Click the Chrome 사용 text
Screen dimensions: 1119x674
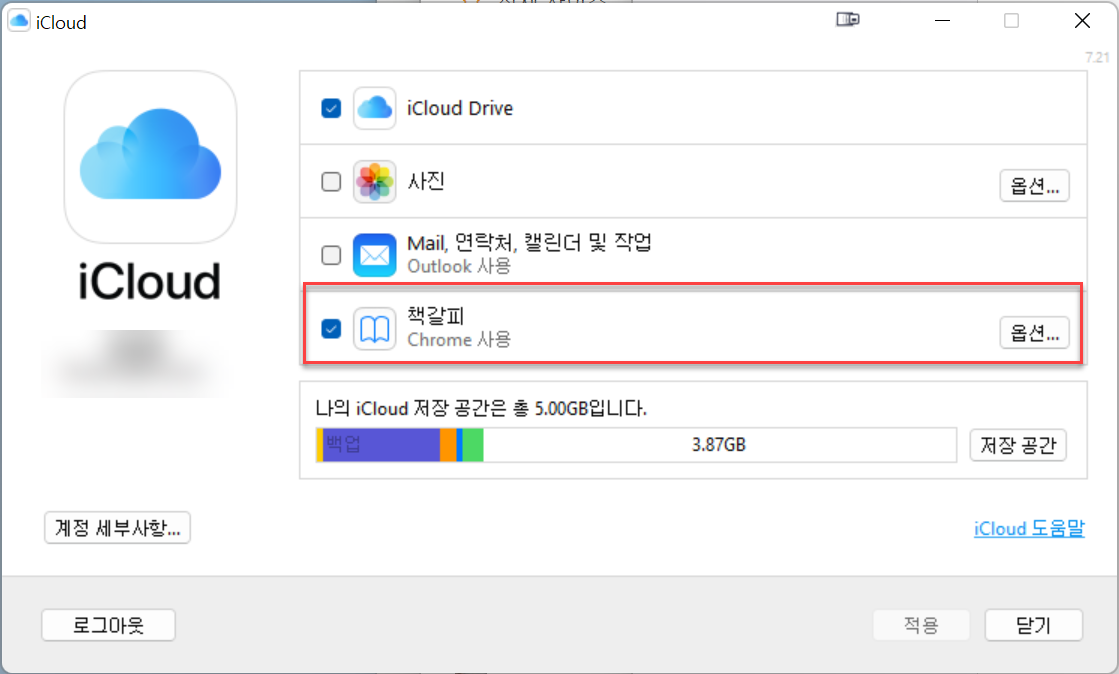tap(459, 340)
